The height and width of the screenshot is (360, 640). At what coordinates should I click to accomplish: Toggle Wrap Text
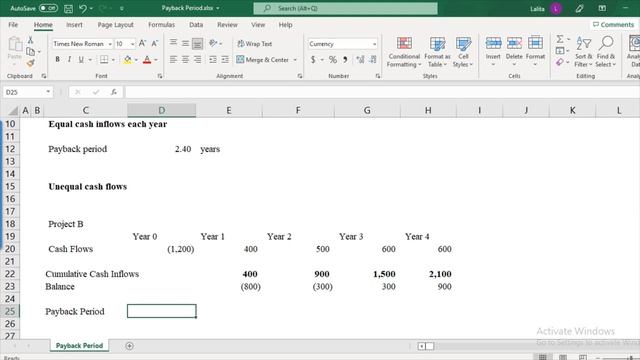coord(254,43)
